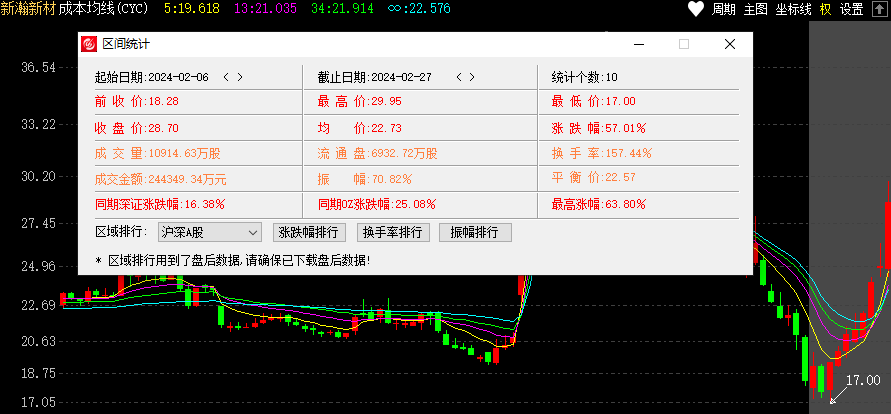Click the 平衡价:22.57 value
Viewport: 891px width, 414px height.
593,178
